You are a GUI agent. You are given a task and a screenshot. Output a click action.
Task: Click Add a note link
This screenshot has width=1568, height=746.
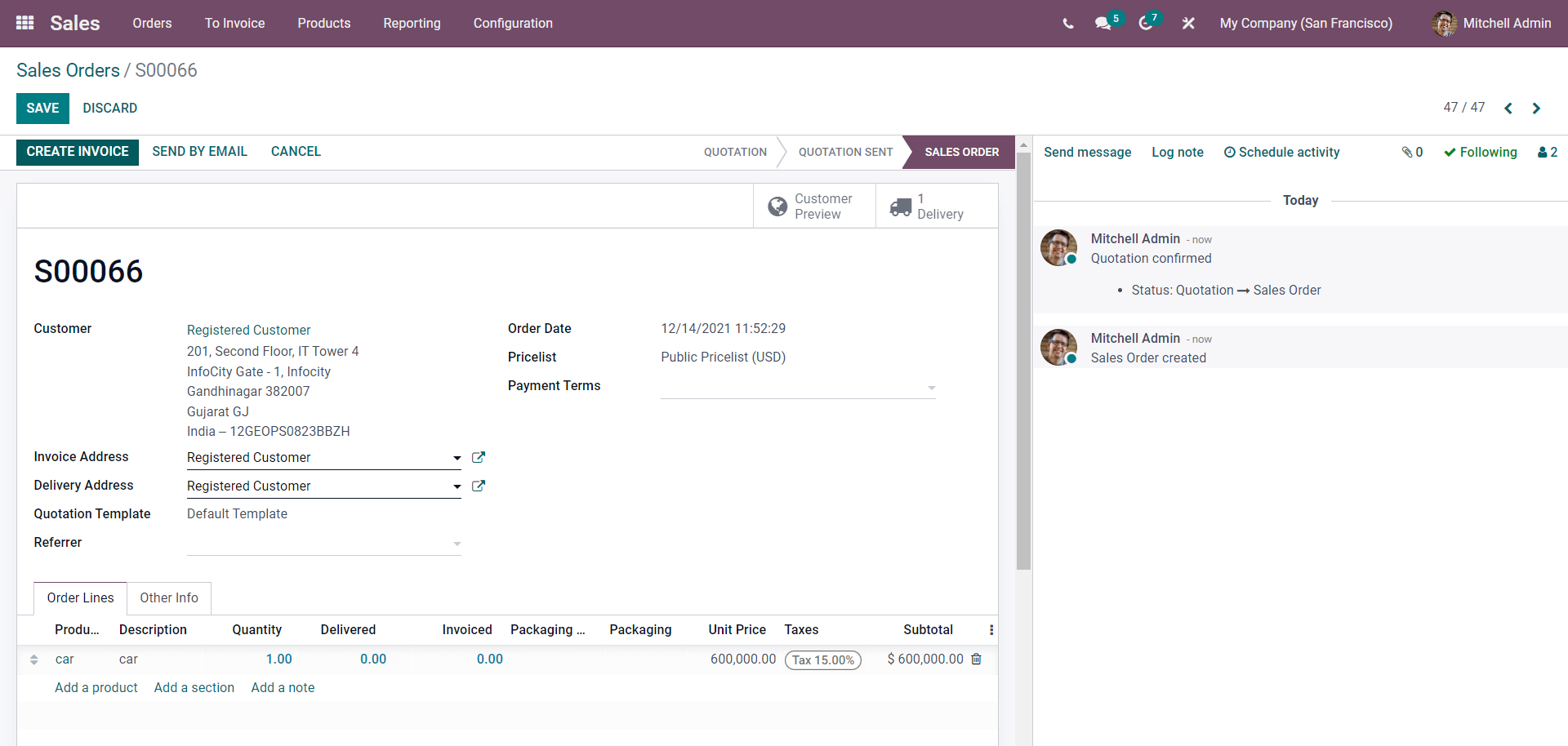tap(283, 688)
